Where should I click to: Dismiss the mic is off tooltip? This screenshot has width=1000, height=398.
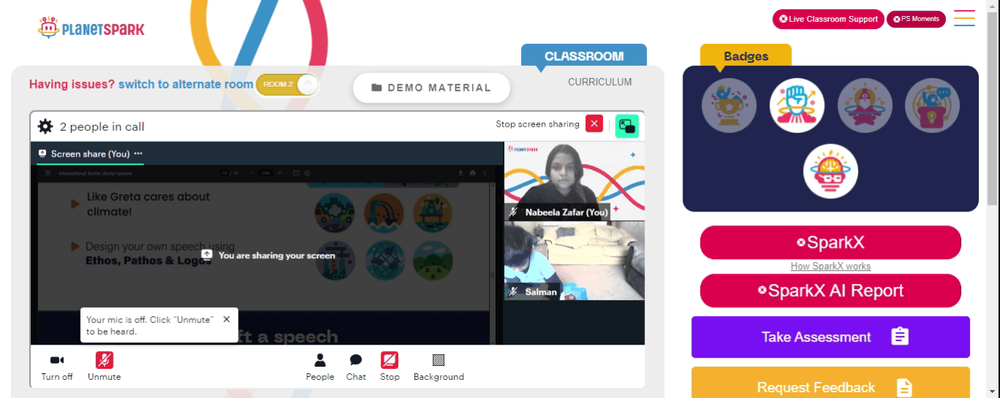coord(226,319)
